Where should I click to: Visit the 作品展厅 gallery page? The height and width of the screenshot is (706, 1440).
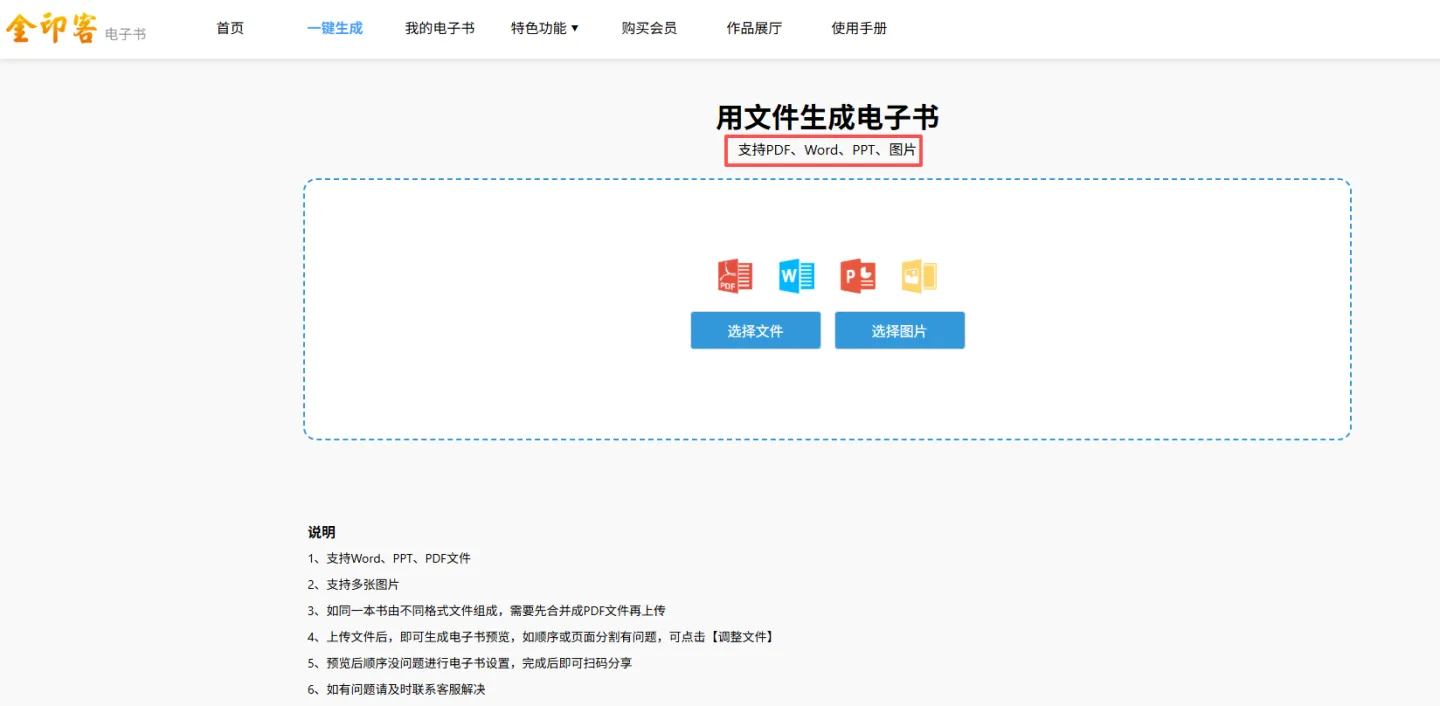[754, 28]
